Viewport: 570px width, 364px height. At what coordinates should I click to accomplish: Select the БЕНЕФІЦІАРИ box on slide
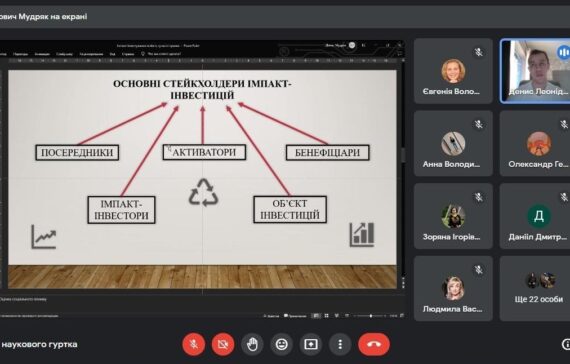328,152
